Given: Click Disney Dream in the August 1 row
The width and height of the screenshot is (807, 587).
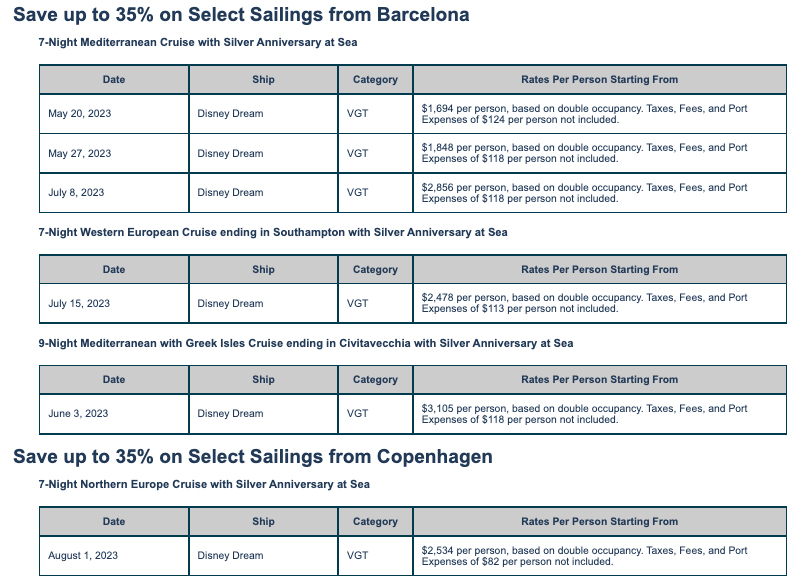Looking at the screenshot, I should [x=230, y=556].
